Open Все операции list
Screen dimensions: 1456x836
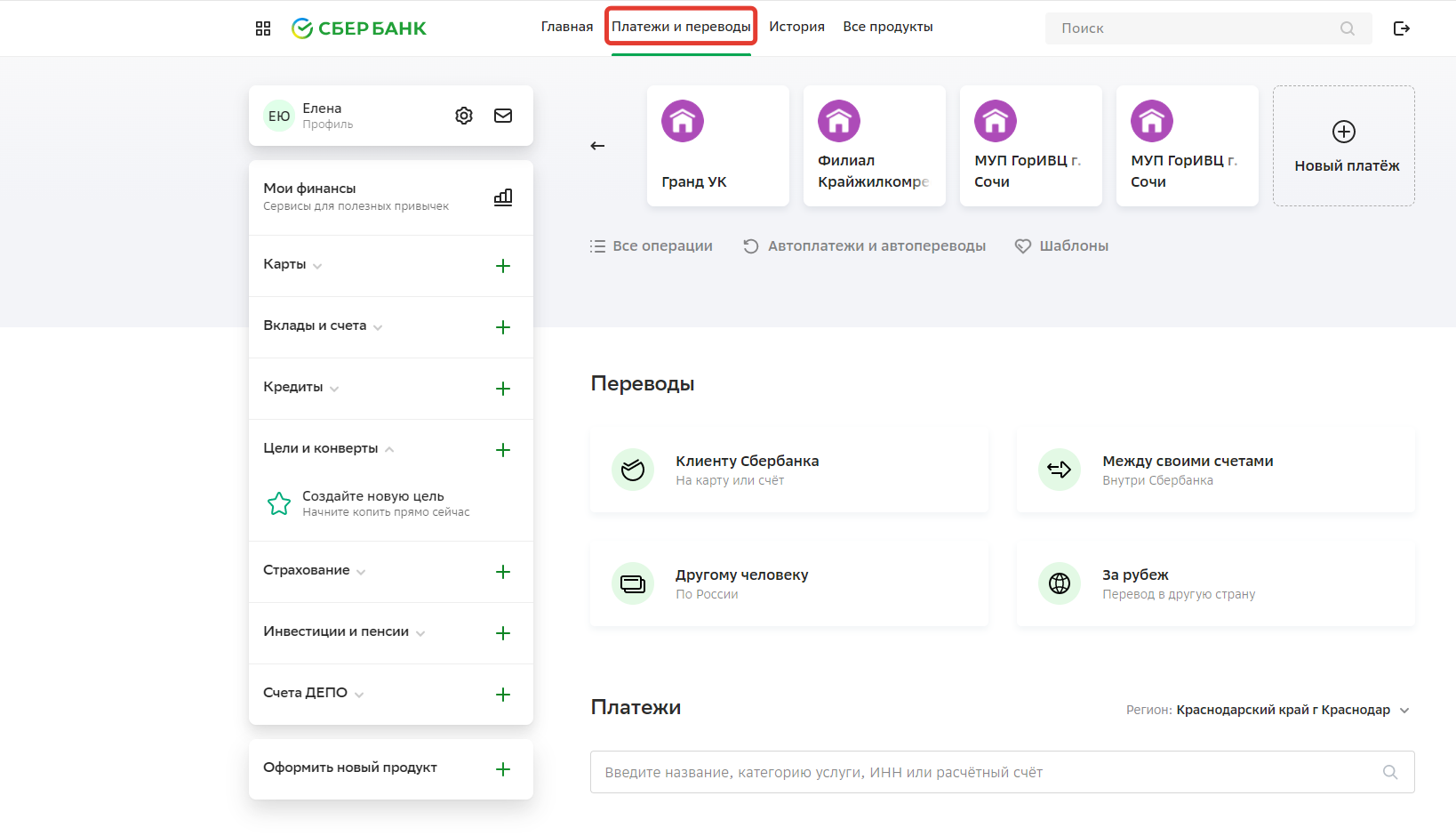[x=652, y=246]
